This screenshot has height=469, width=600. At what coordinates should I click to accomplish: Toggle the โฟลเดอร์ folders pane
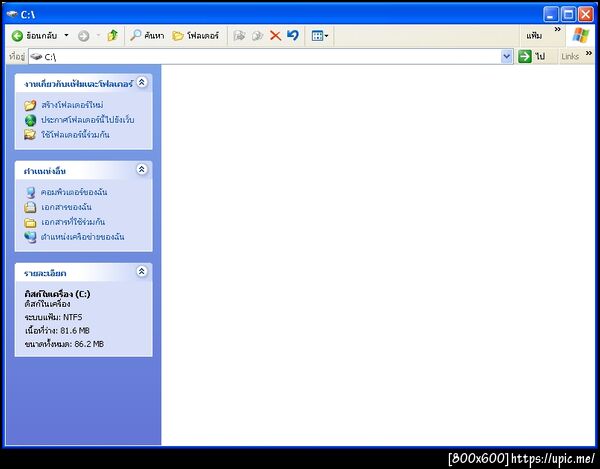click(196, 36)
